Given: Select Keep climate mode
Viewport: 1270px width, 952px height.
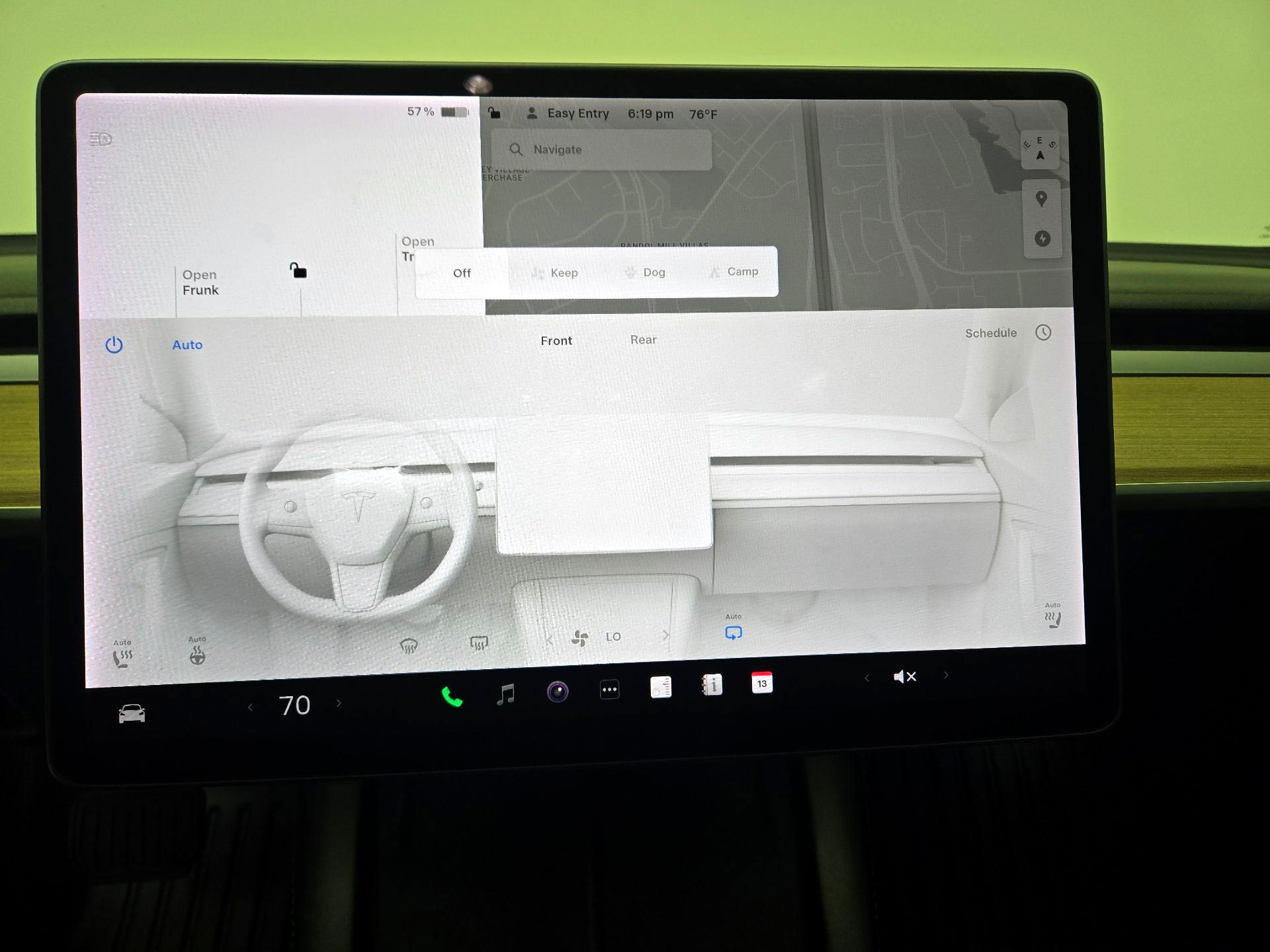Looking at the screenshot, I should pos(555,273).
